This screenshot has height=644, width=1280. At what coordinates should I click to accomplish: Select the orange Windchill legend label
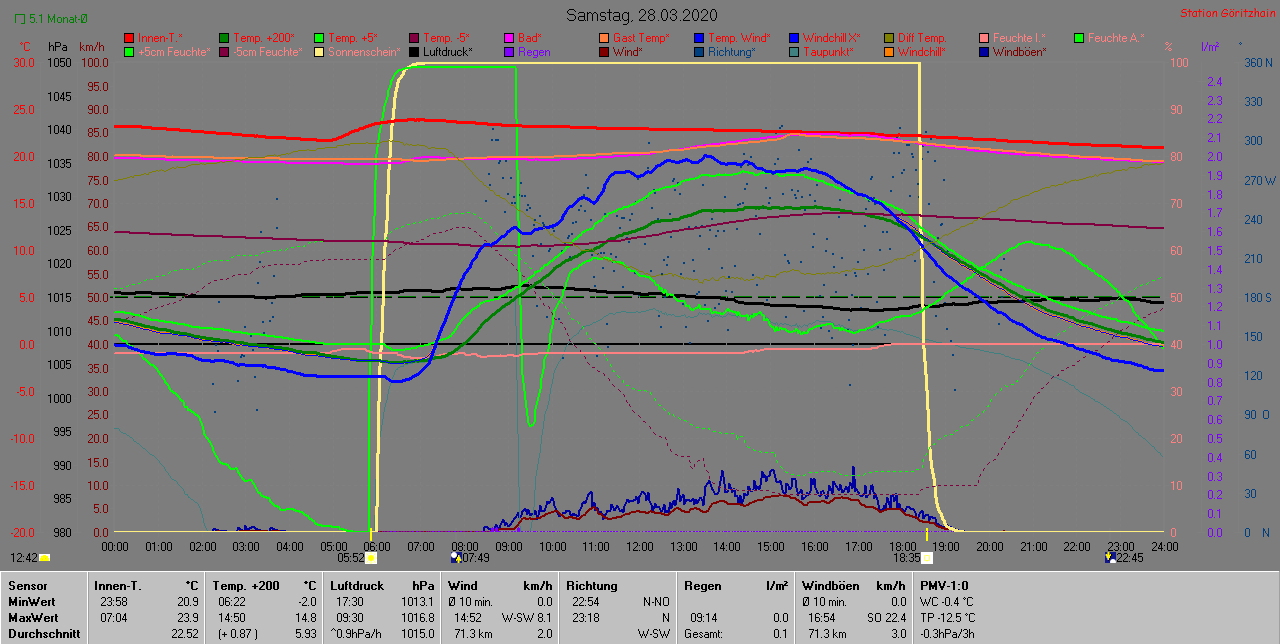pos(923,52)
